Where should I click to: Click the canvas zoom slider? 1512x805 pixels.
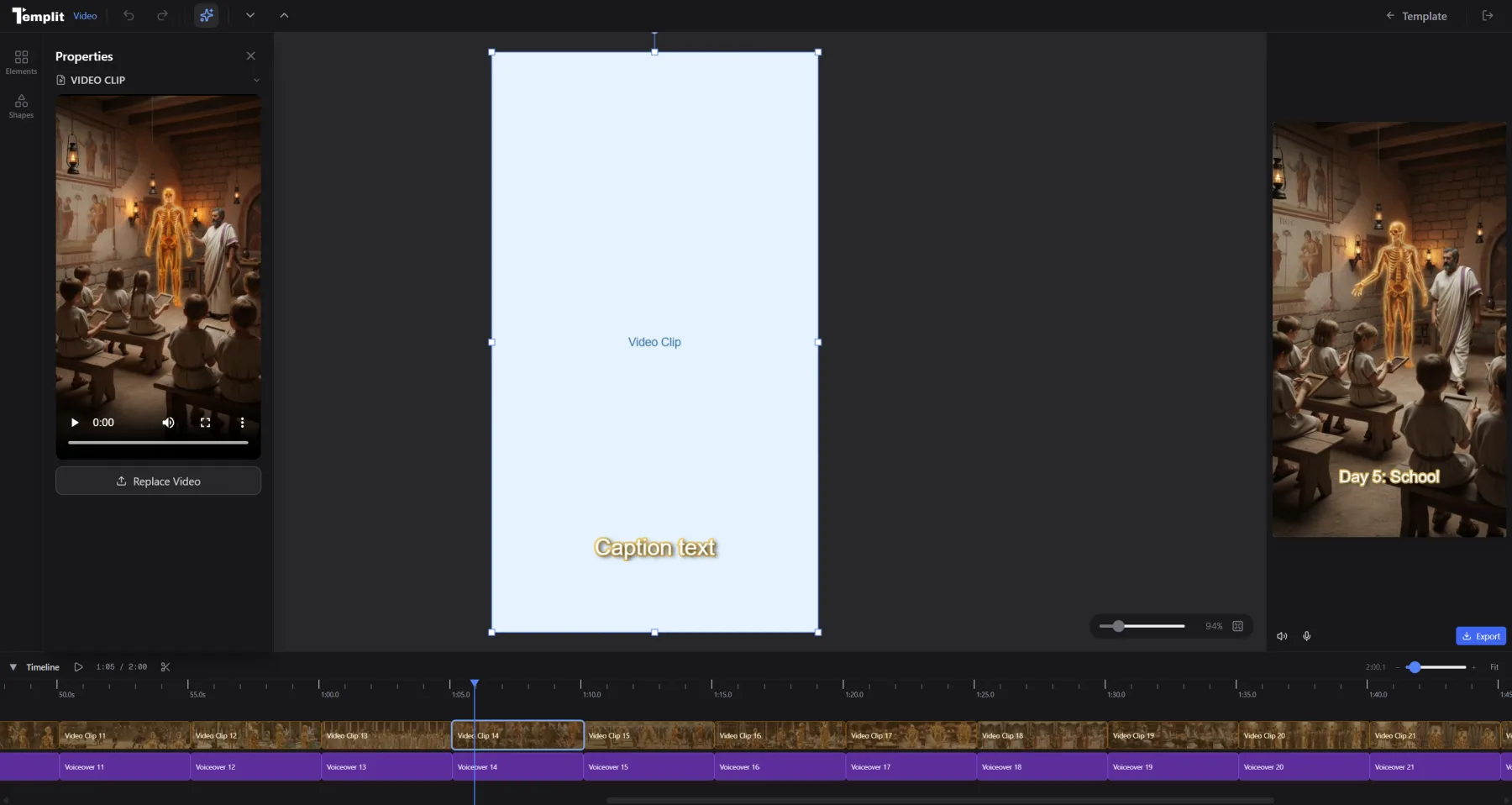[x=1142, y=626]
